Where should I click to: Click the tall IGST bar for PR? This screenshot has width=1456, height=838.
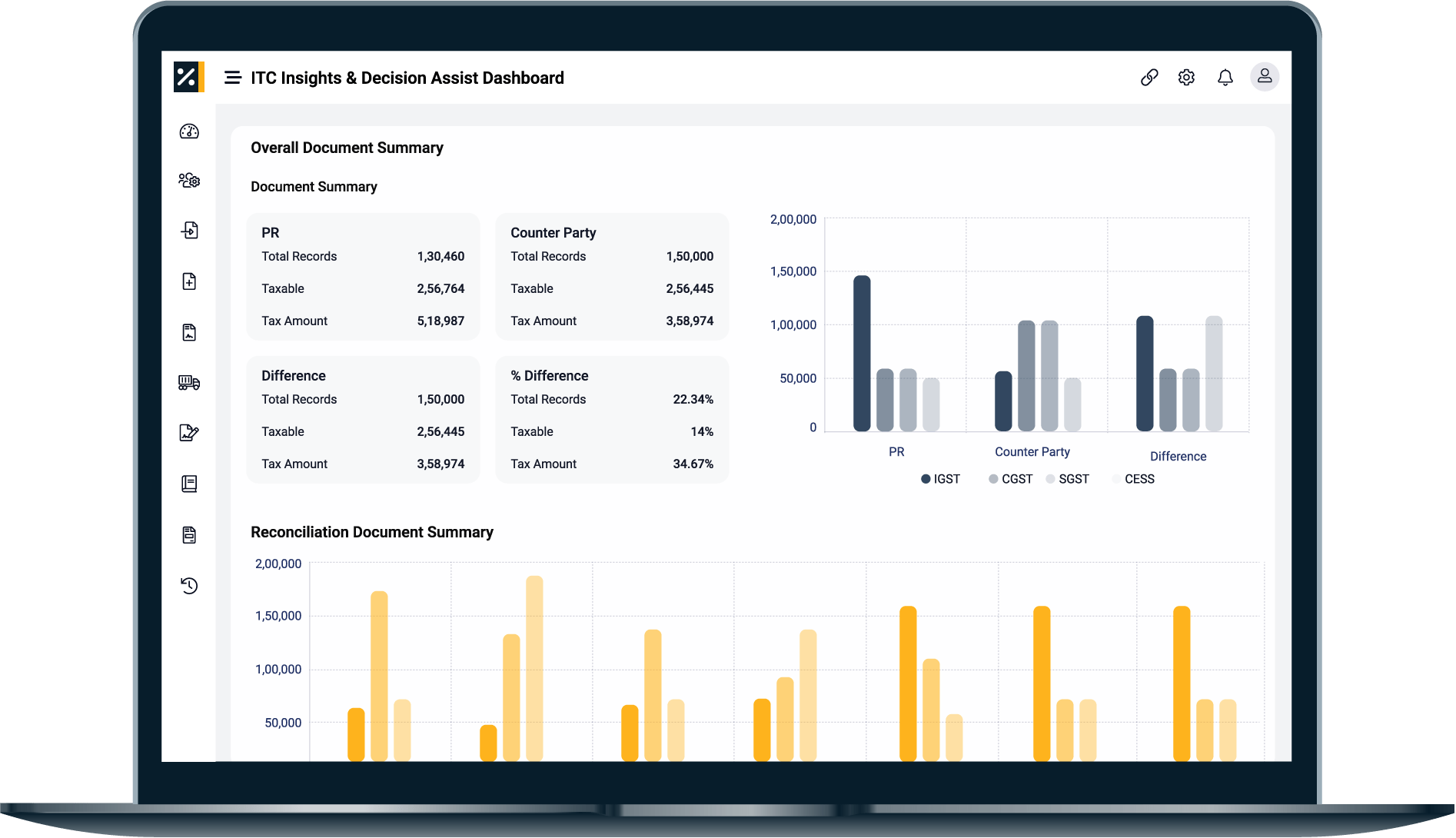coord(862,354)
